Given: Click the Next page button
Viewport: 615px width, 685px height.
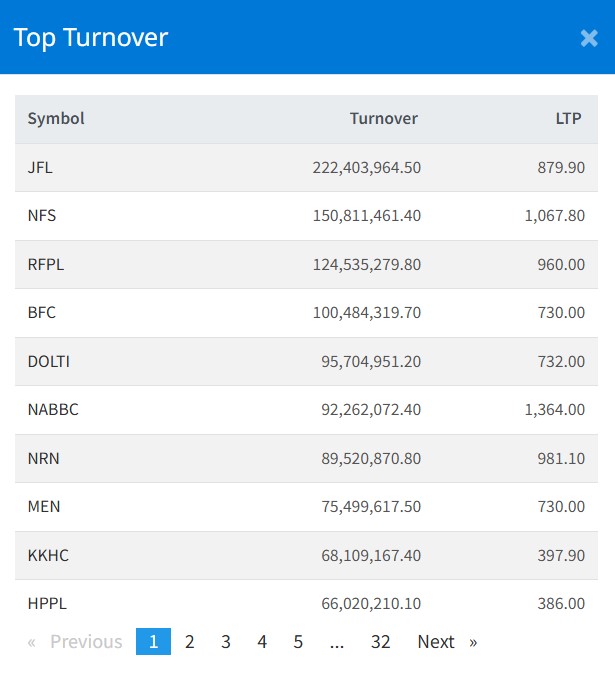Looking at the screenshot, I should click(446, 642).
